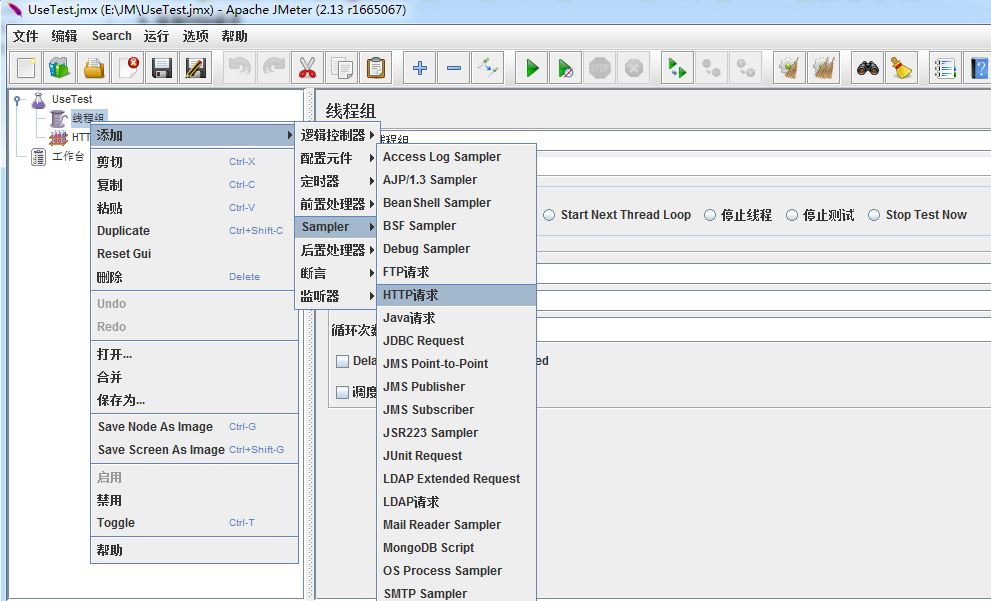Click the Copy toolbar icon
The height and width of the screenshot is (601, 991).
click(341, 68)
